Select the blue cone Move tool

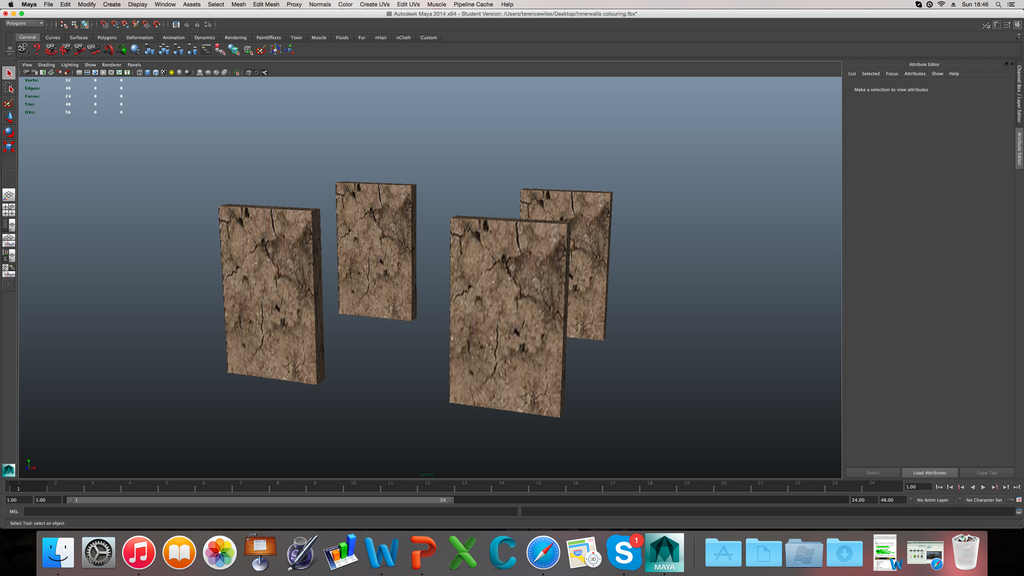(x=8, y=118)
